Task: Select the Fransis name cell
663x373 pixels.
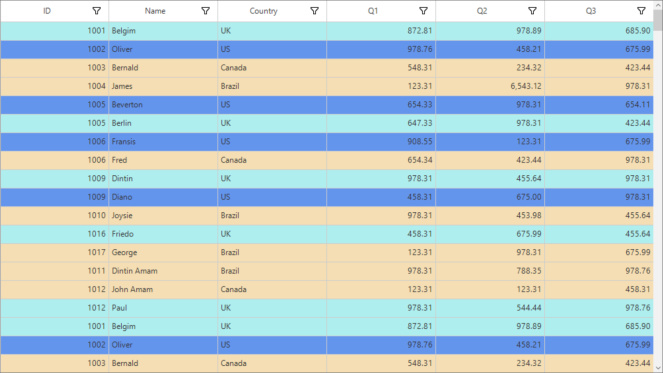Action: [163, 142]
